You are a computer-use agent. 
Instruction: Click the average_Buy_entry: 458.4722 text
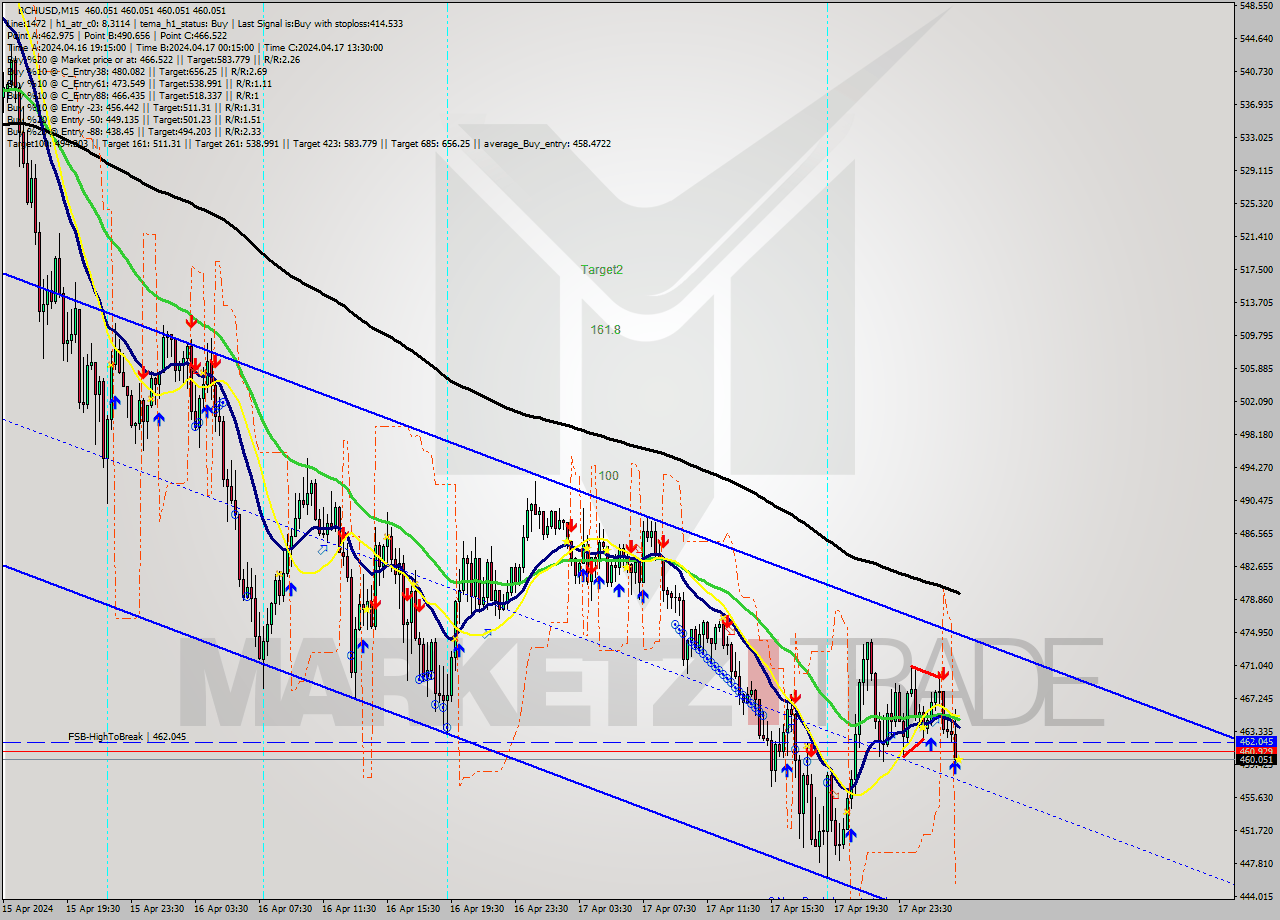pos(548,143)
